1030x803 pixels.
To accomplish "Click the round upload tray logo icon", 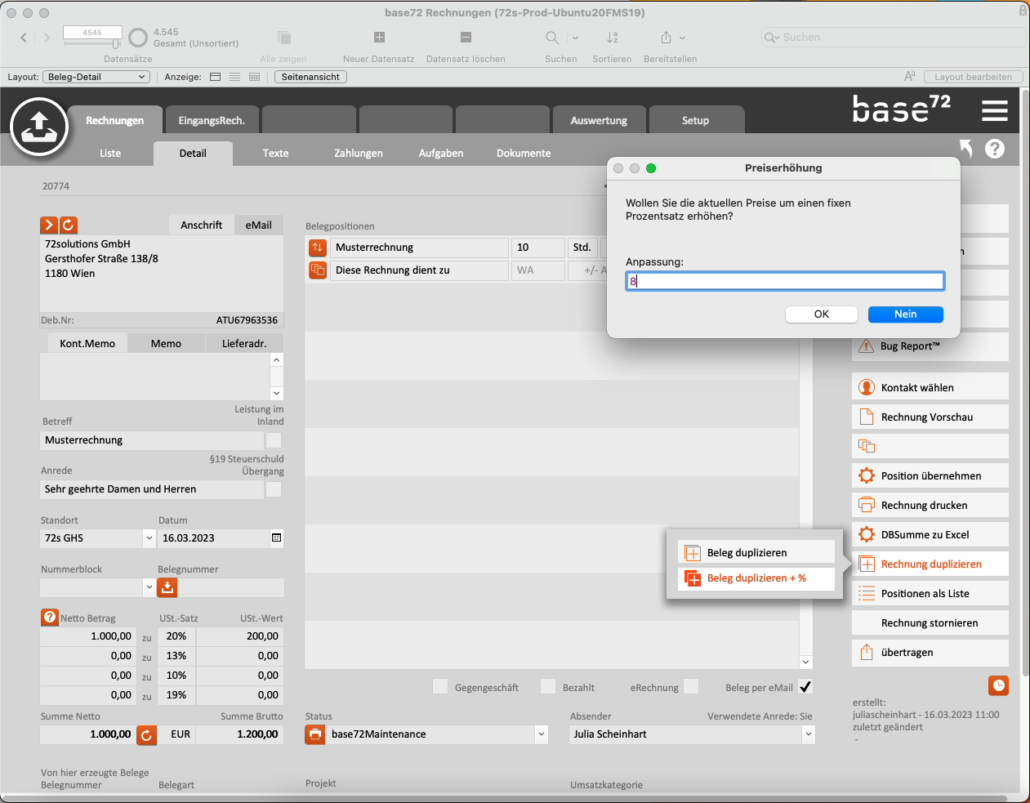I will pyautogui.click(x=39, y=126).
